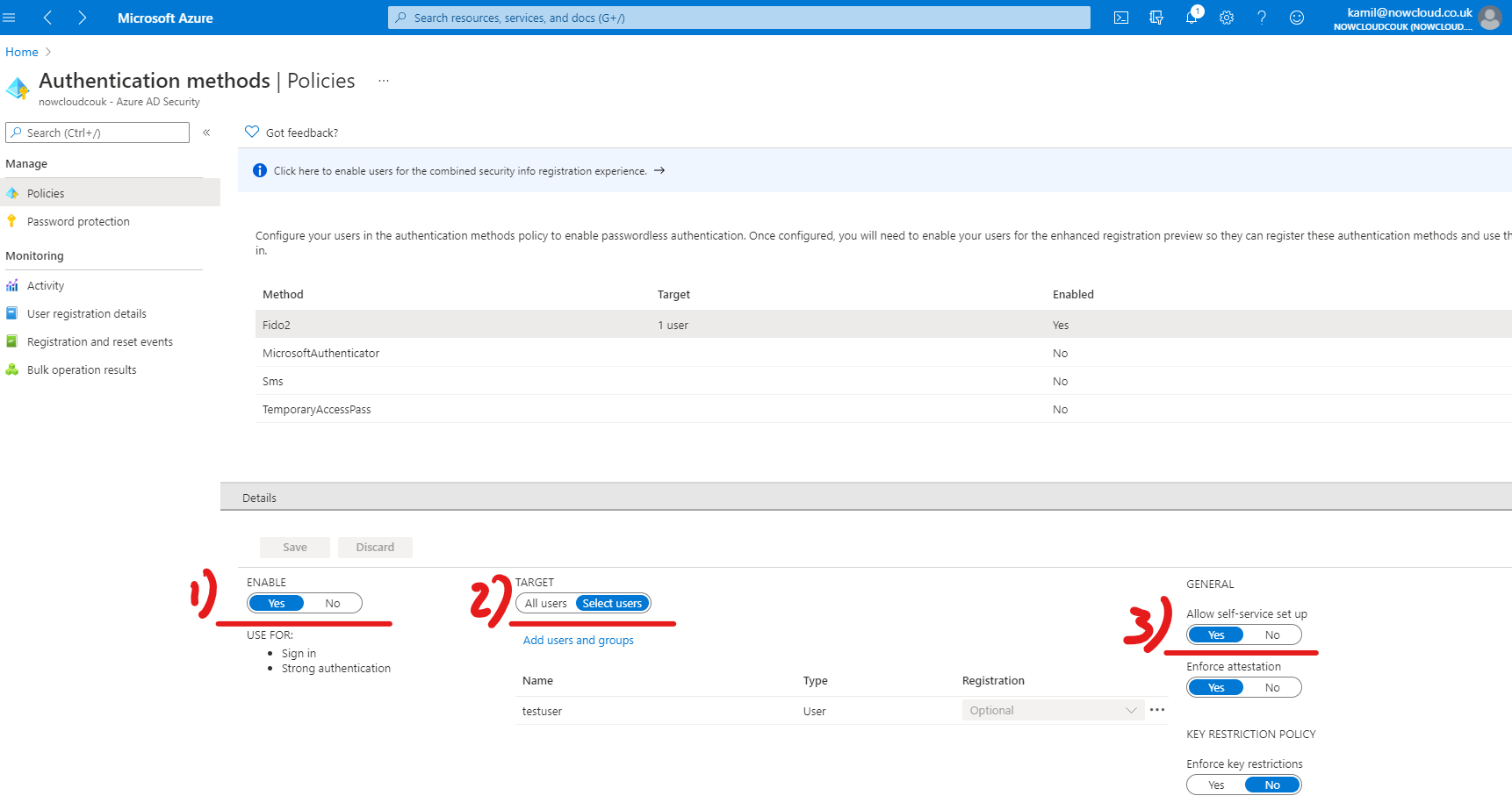Click Got feedback? link

(302, 133)
